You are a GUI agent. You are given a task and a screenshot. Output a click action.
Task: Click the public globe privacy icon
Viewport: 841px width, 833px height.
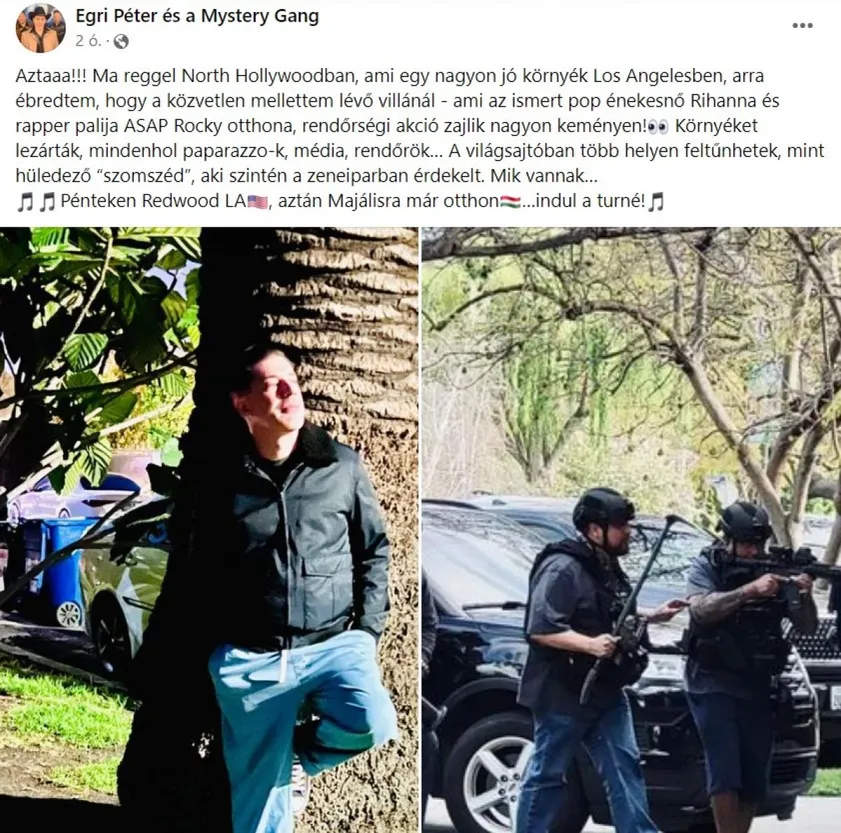[121, 41]
